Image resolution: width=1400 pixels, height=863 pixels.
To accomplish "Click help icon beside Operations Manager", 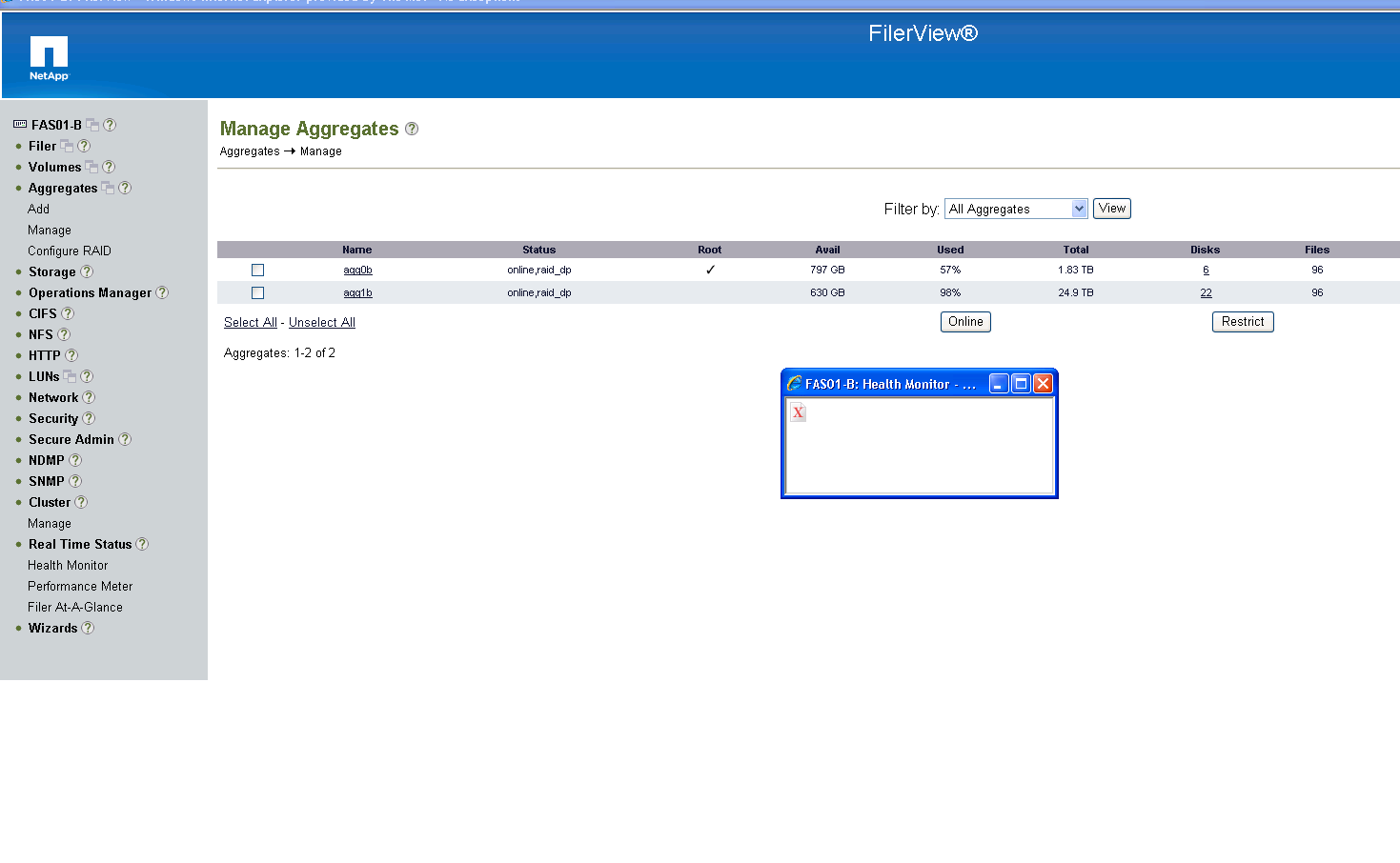I will click(x=162, y=292).
